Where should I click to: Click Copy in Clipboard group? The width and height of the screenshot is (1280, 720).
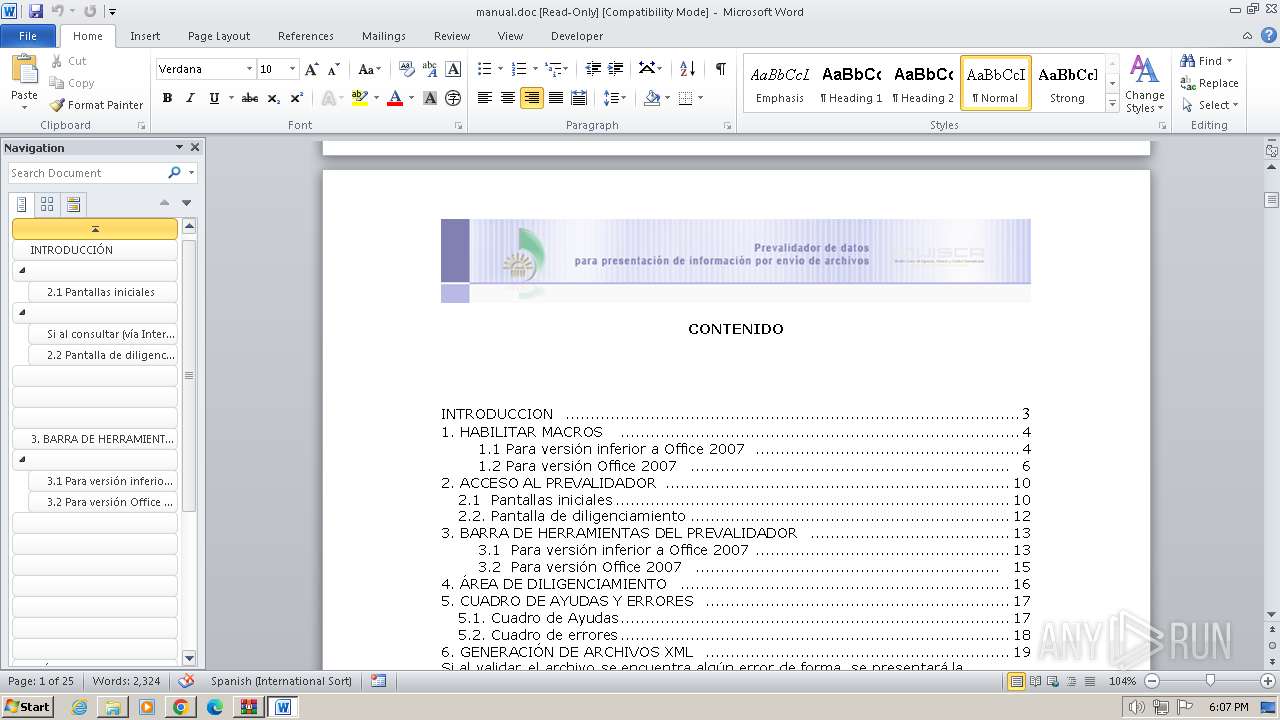(x=72, y=83)
